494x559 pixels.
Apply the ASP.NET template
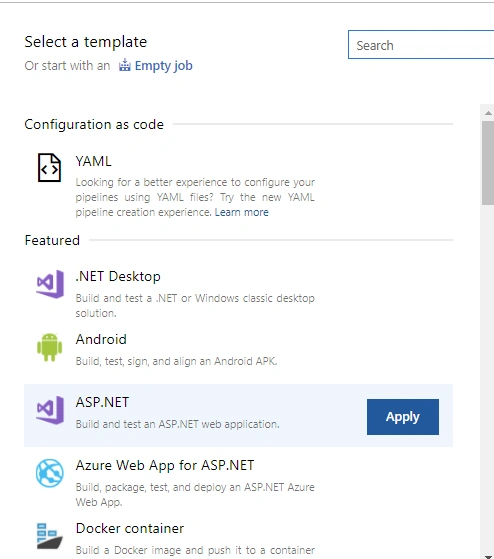click(403, 417)
